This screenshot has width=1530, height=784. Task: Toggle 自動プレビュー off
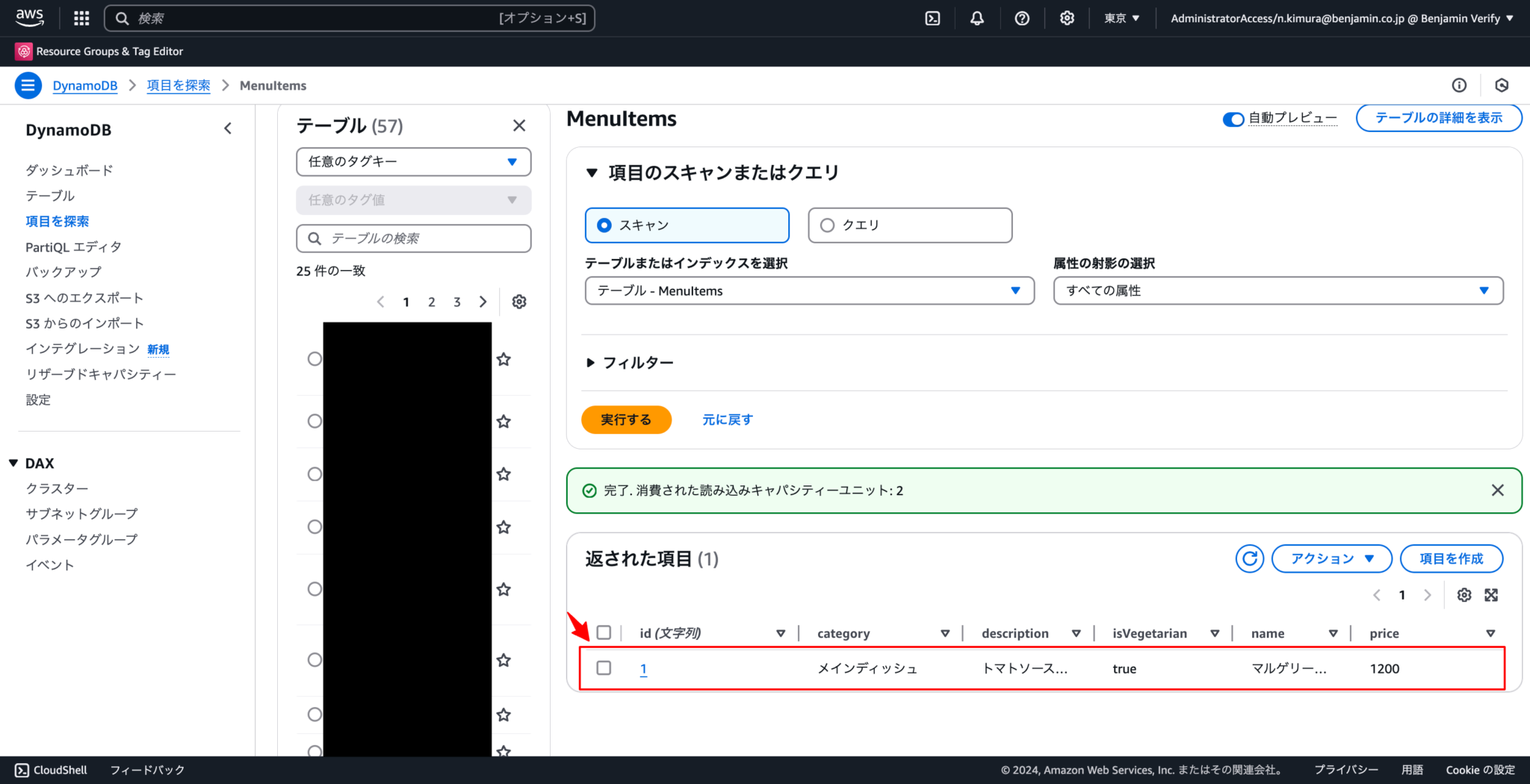click(1233, 119)
